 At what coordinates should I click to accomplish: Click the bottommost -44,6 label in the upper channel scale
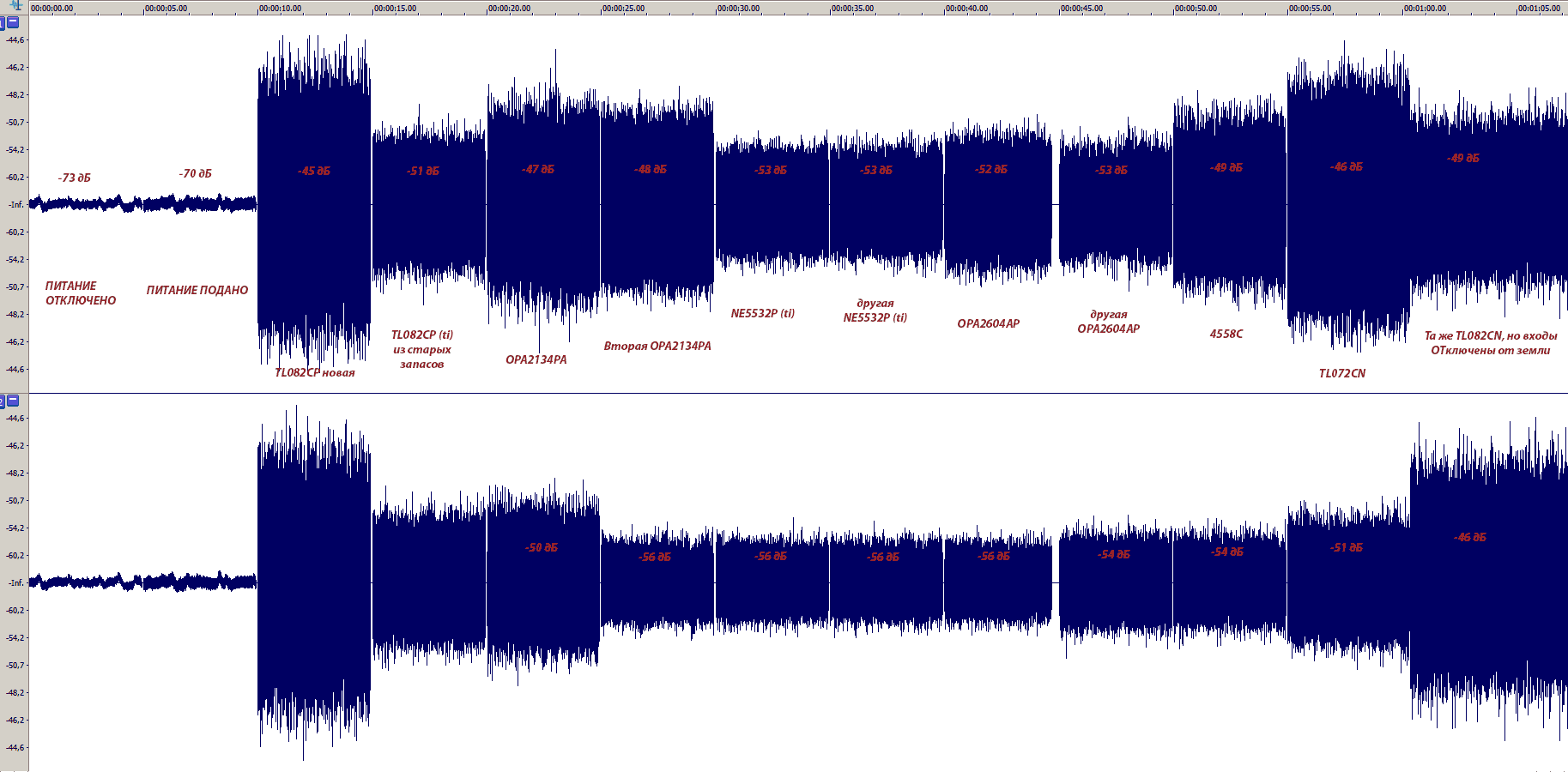(x=15, y=370)
